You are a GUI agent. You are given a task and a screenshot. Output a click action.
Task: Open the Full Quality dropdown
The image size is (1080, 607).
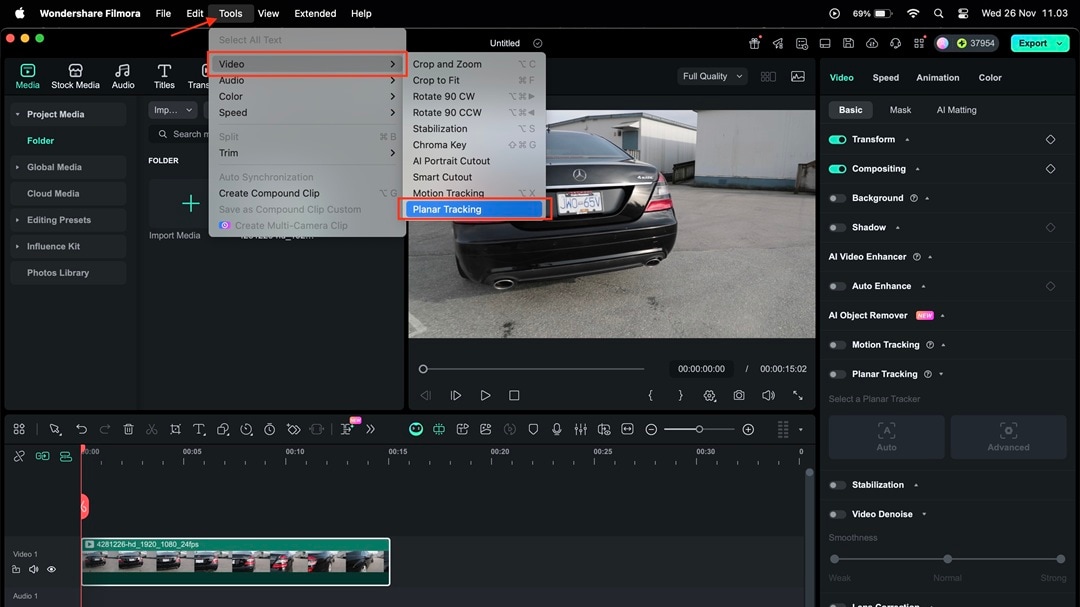[x=711, y=76]
